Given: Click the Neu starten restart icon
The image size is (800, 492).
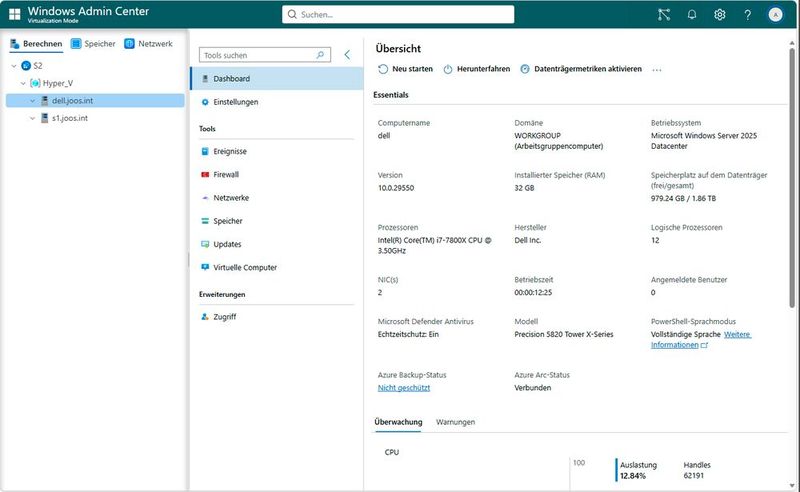Looking at the screenshot, I should coord(383,69).
